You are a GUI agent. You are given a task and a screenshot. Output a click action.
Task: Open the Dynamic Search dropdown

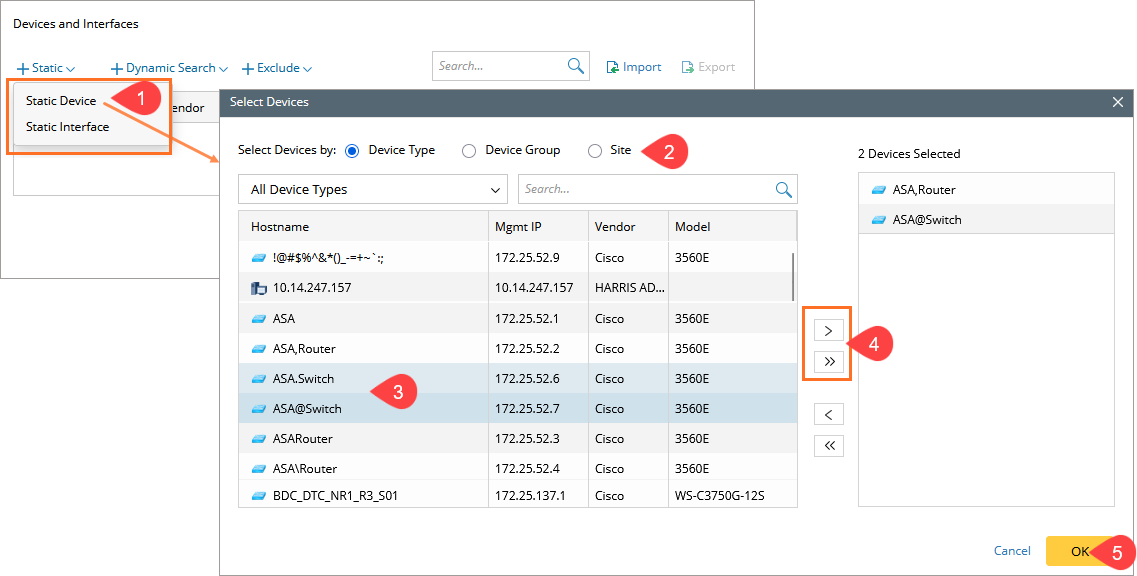169,68
